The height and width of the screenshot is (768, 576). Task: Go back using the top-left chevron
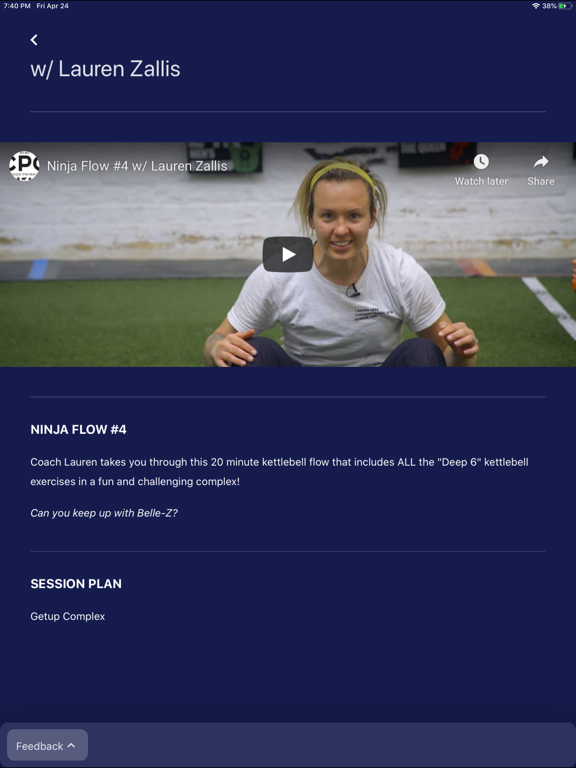coord(34,40)
